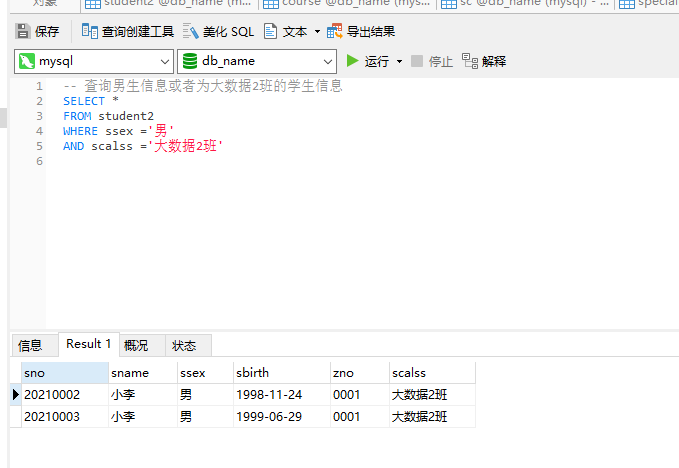Click birth date cell 1999-06-29
679x468 pixels.
click(x=281, y=417)
